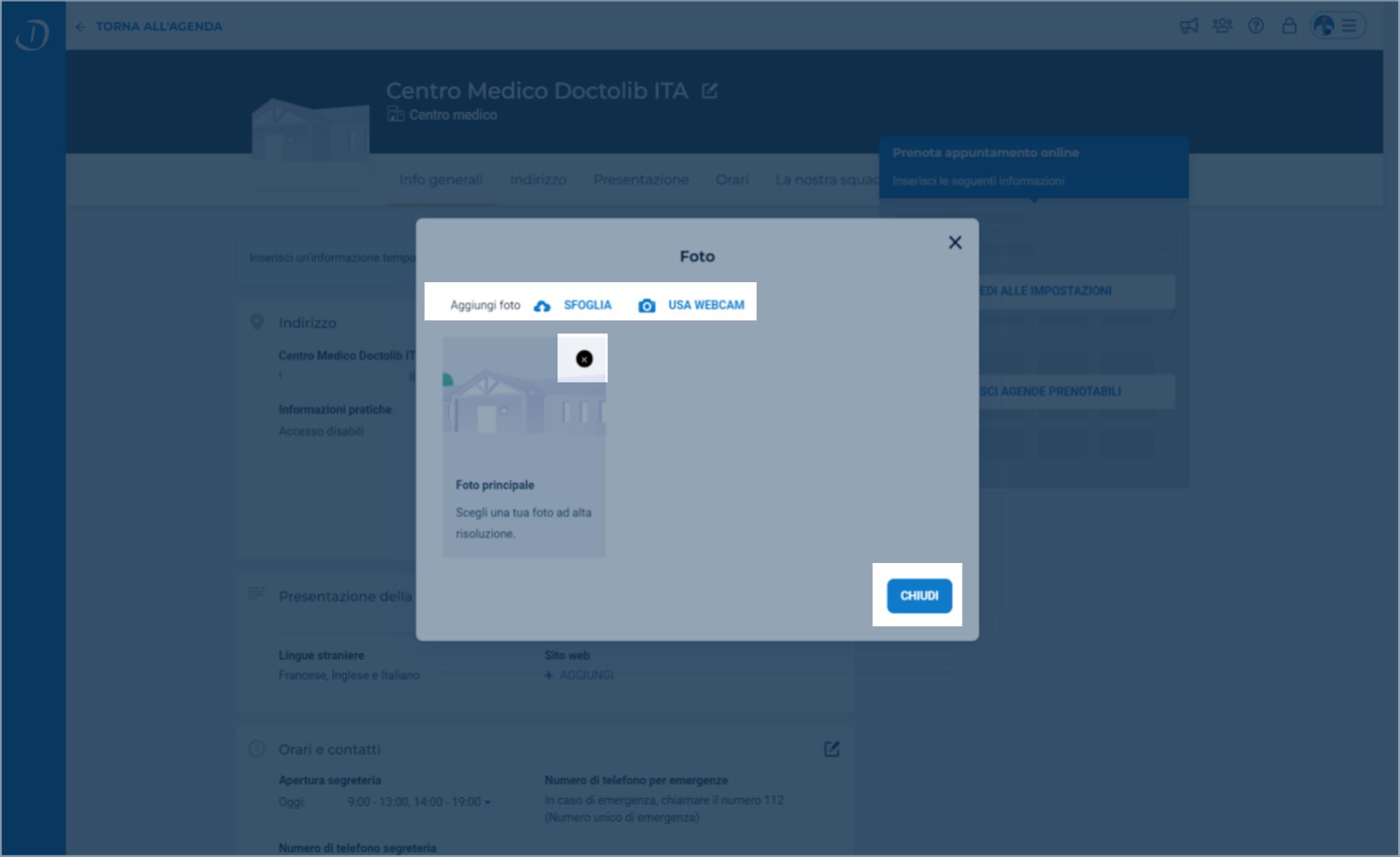
Task: Click the 'Prenota appuntamento online' header
Action: click(x=985, y=153)
